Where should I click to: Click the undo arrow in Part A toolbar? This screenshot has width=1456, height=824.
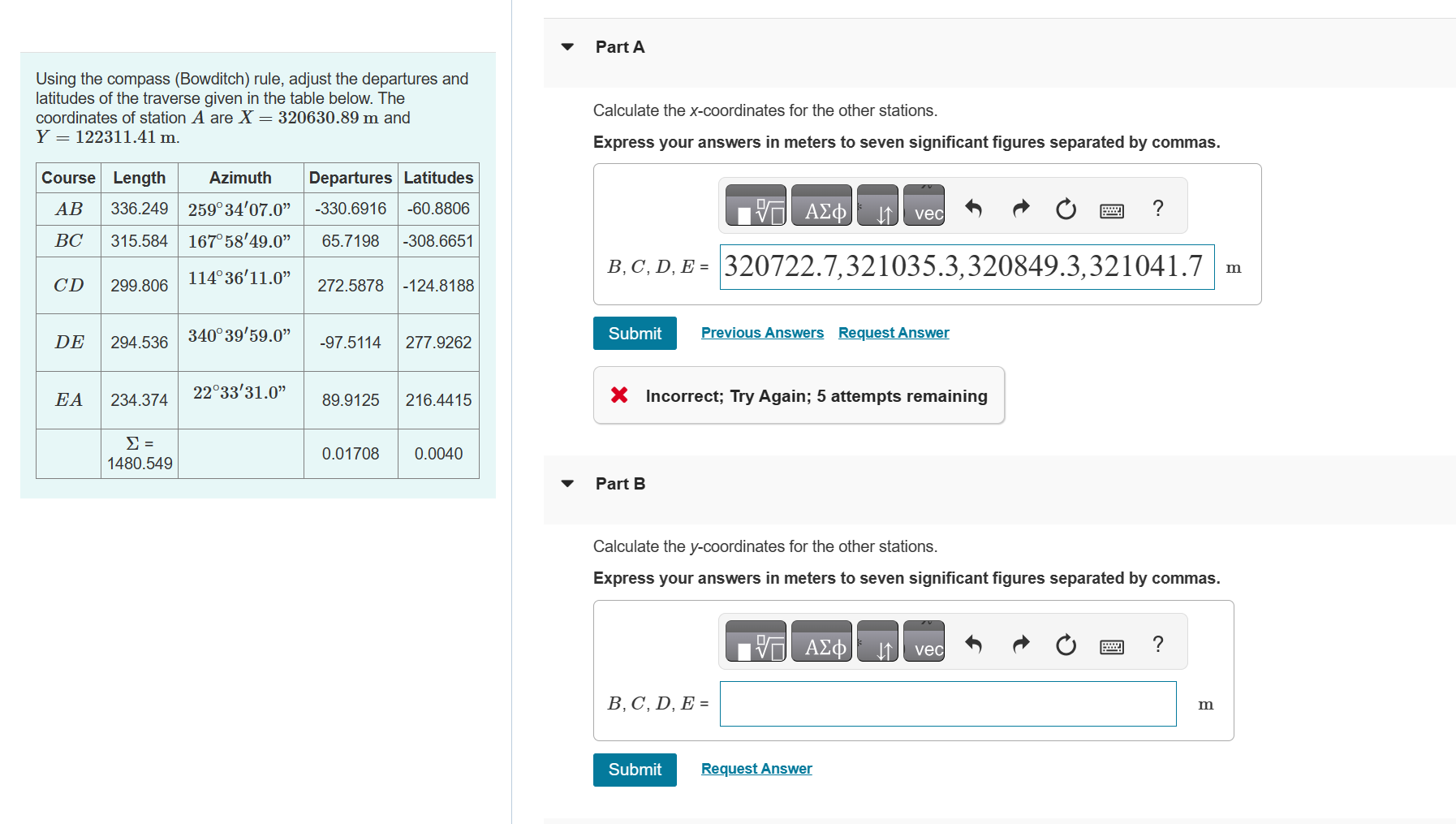coord(974,209)
